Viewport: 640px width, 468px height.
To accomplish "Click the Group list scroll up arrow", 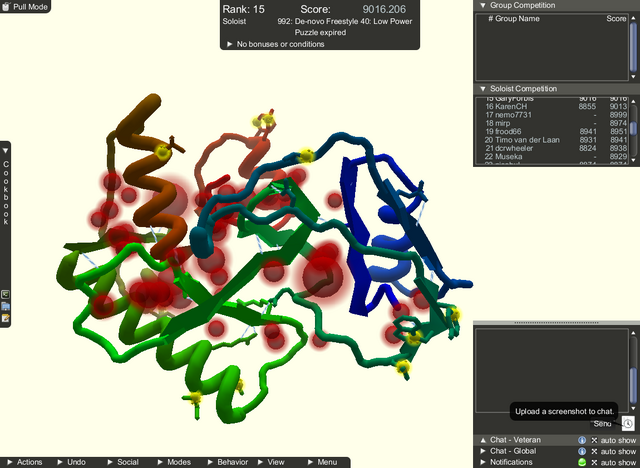I will pyautogui.click(x=633, y=18).
